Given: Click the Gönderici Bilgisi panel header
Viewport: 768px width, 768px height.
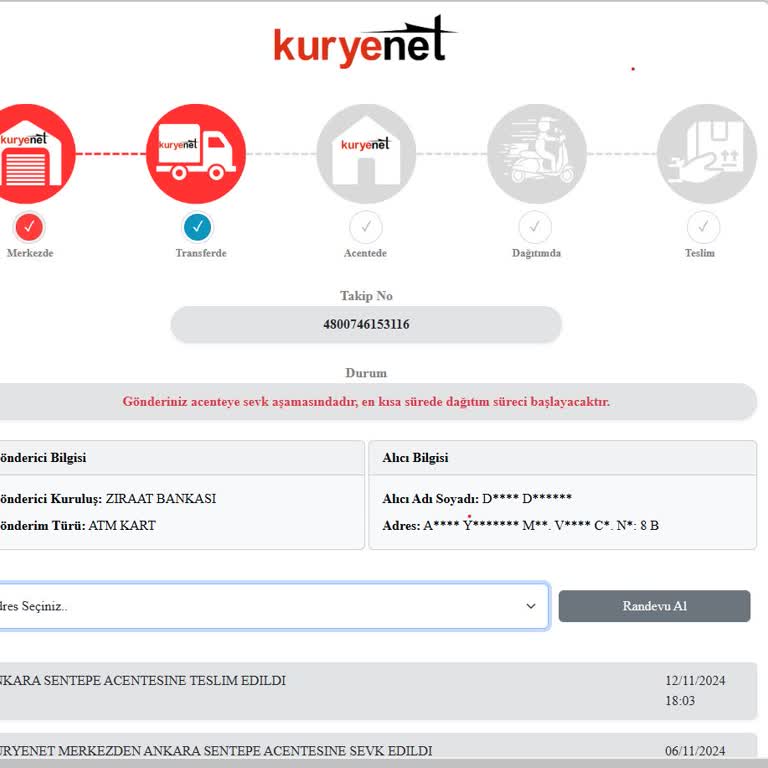Looking at the screenshot, I should point(182,457).
